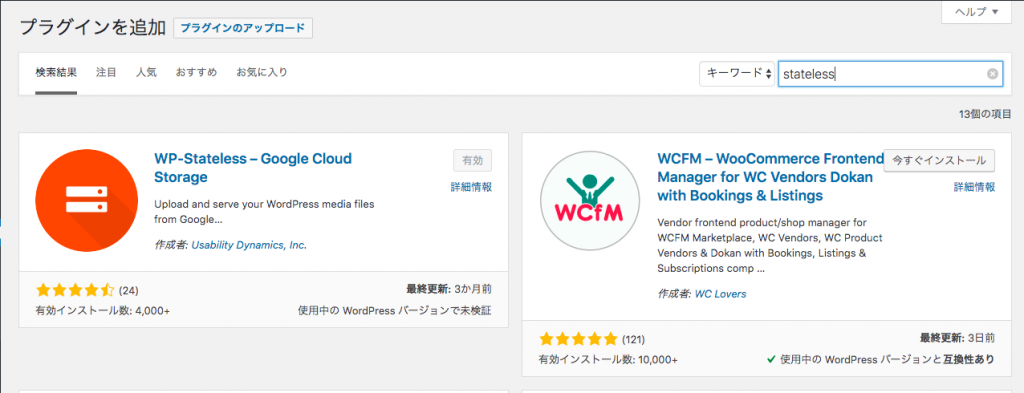Click the 最終更新: 3日前 text
Screen dimensions: 1024x393
957,338
